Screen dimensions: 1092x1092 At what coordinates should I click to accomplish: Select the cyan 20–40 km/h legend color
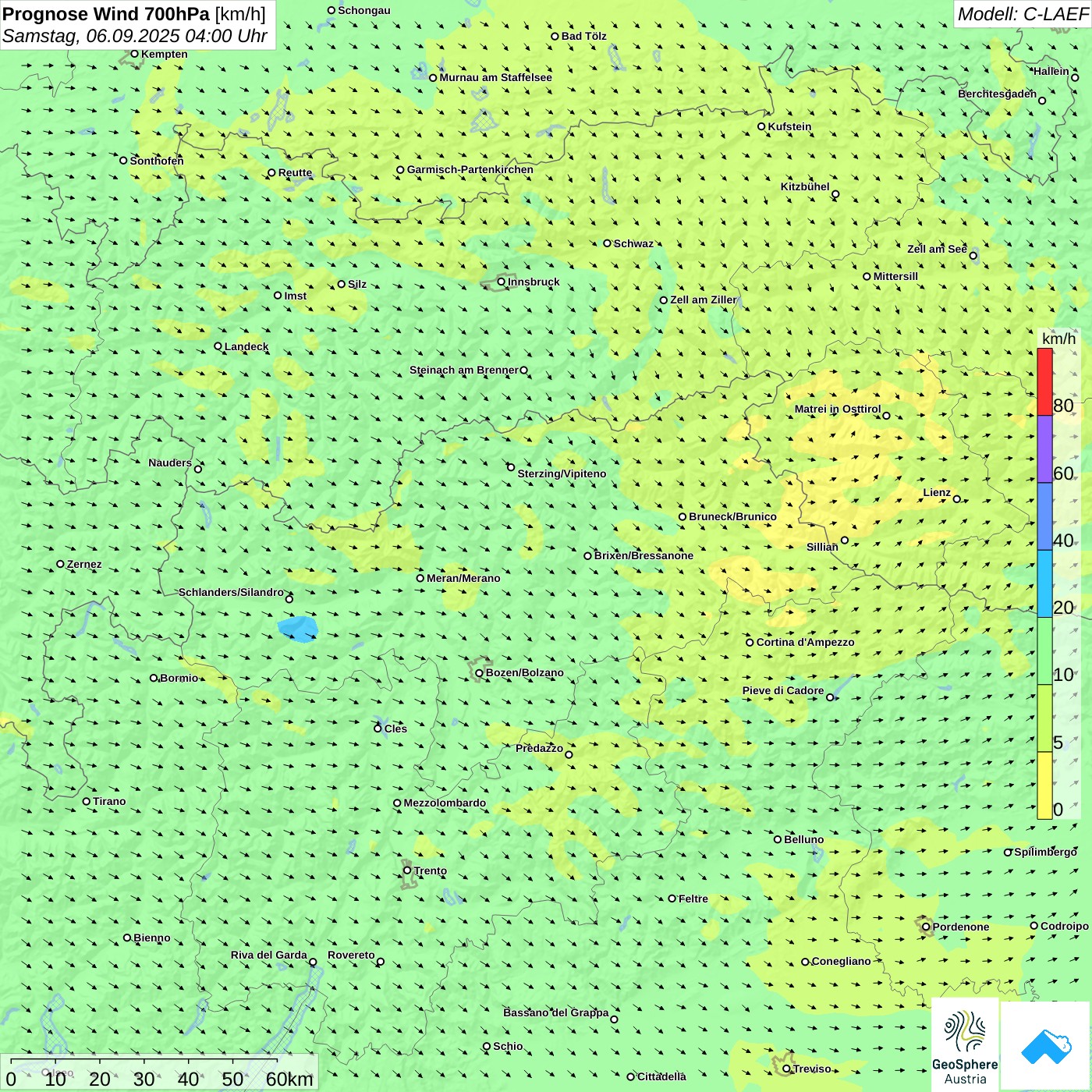click(x=1044, y=584)
